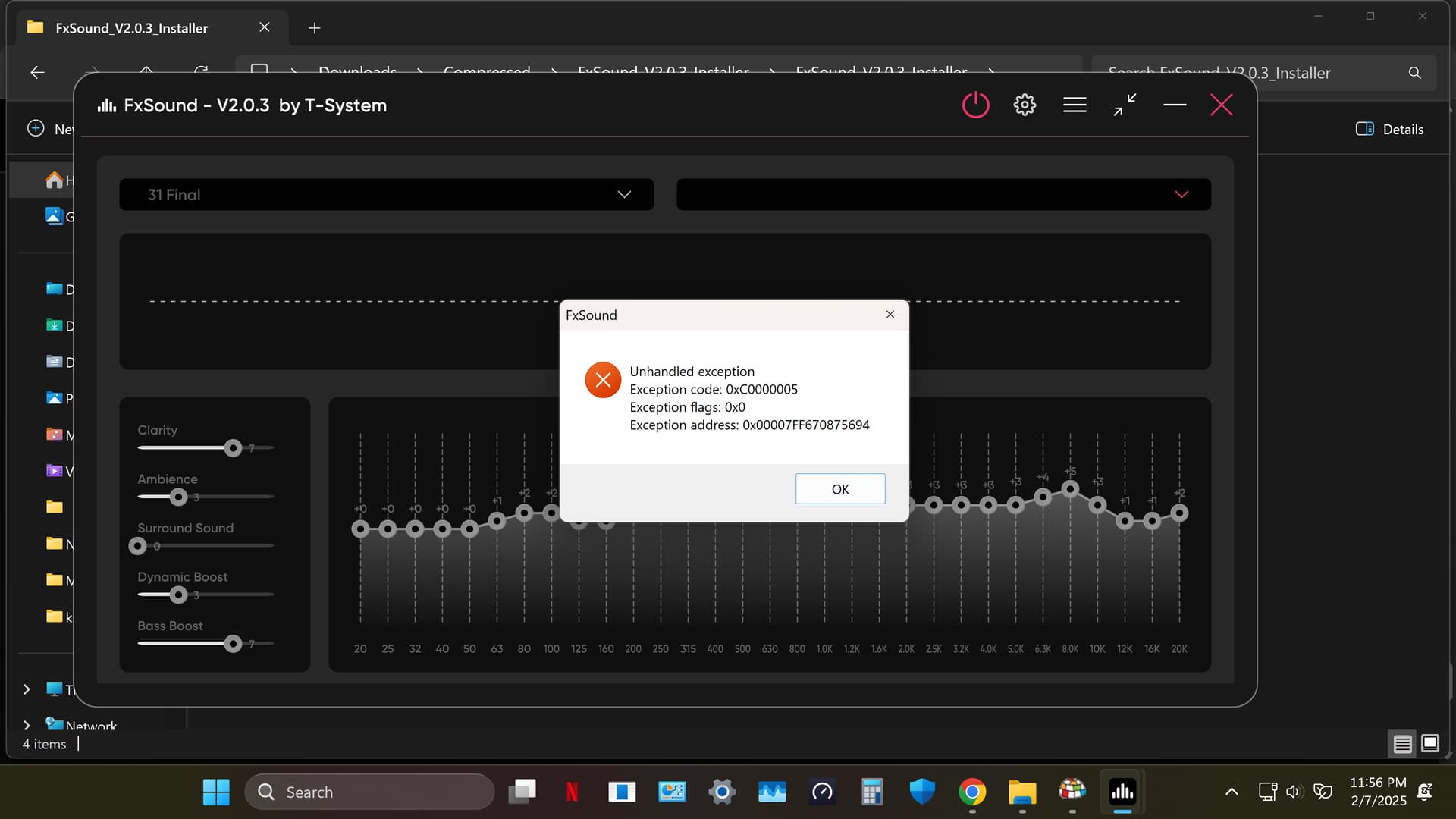Image resolution: width=1456 pixels, height=819 pixels.
Task: Open File Explorer from the taskbar
Action: click(1022, 792)
